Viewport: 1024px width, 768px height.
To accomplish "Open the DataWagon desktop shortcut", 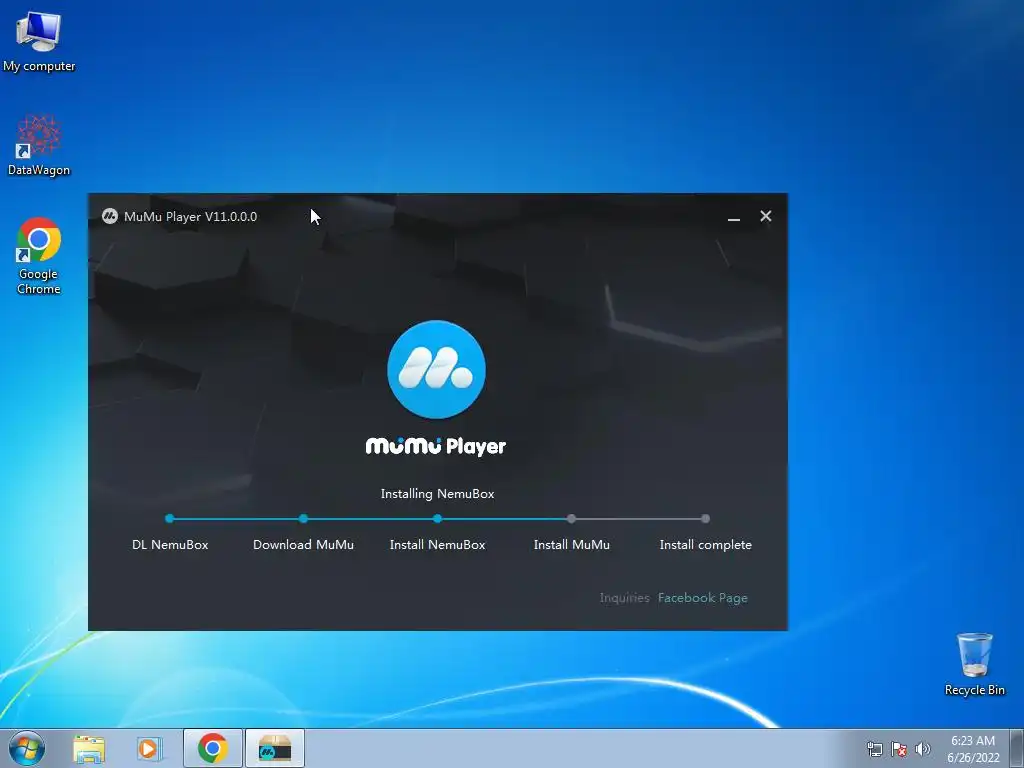I will (x=39, y=145).
